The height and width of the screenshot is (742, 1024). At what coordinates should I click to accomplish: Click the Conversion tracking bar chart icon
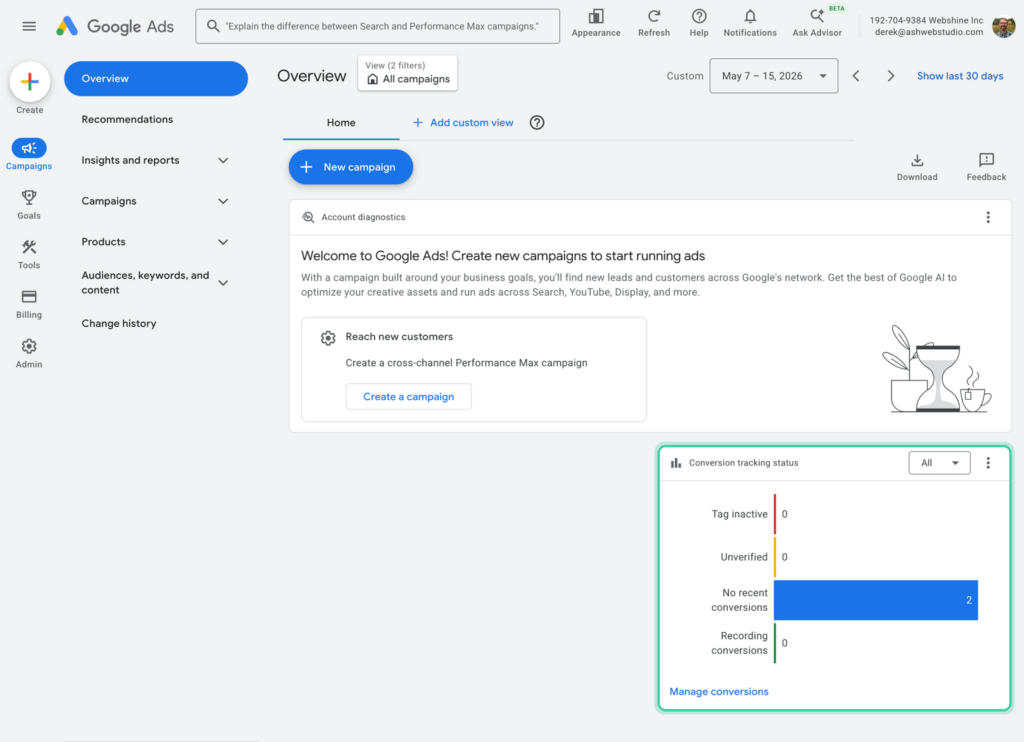(676, 463)
